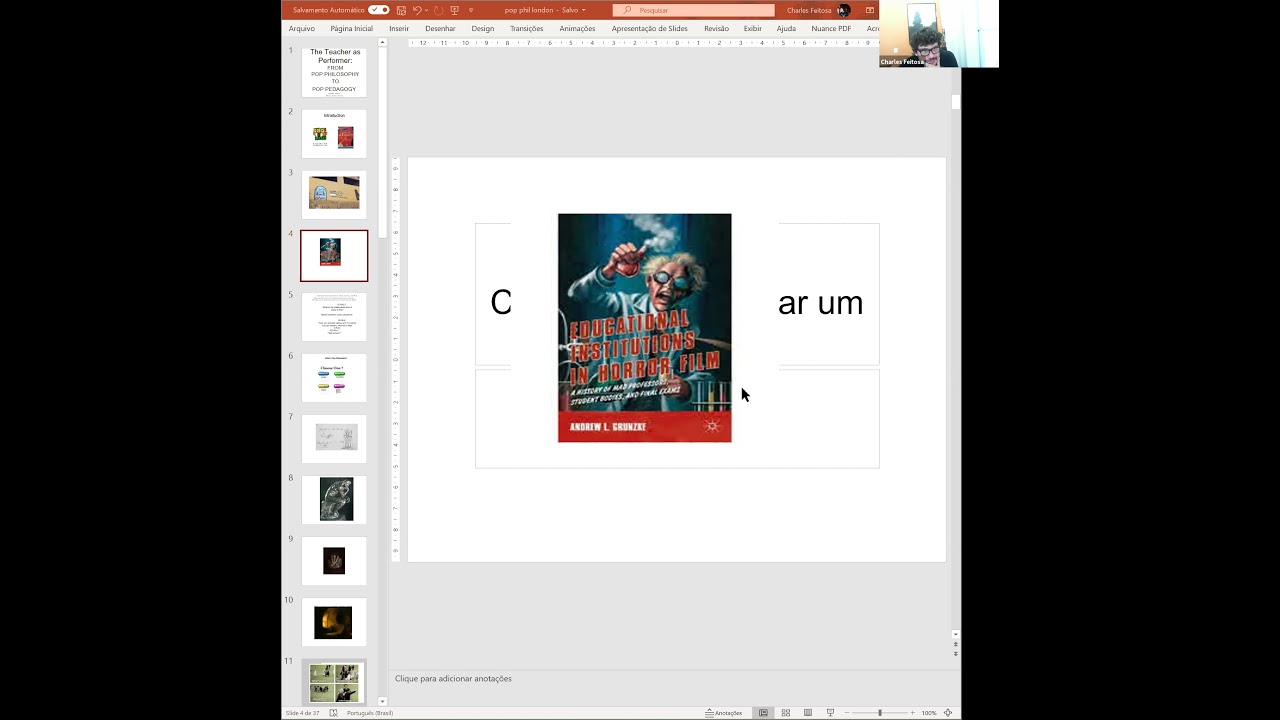This screenshot has height=720, width=1280.
Task: Click the zoom slider handle
Action: click(x=880, y=713)
